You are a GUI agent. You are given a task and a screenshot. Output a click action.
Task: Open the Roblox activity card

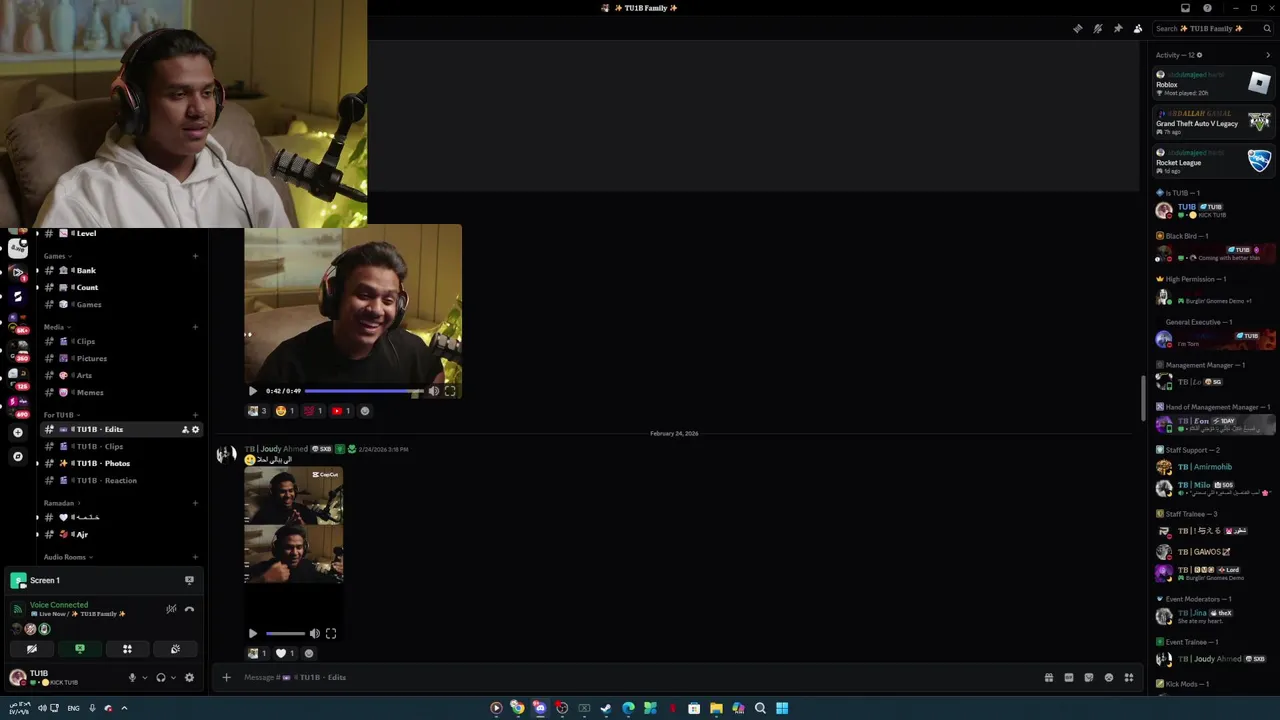(1213, 84)
